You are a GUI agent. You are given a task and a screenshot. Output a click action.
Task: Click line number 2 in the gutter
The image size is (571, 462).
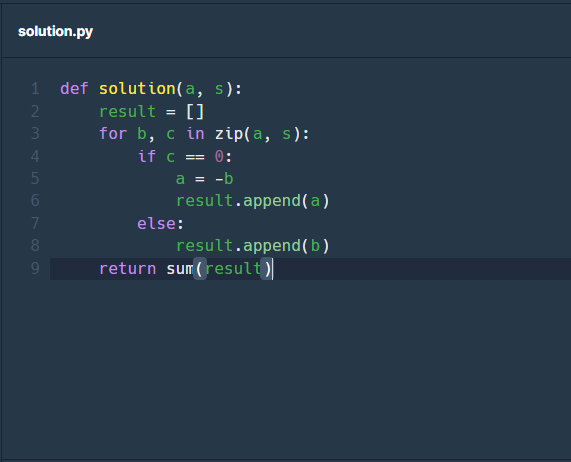coord(35,111)
